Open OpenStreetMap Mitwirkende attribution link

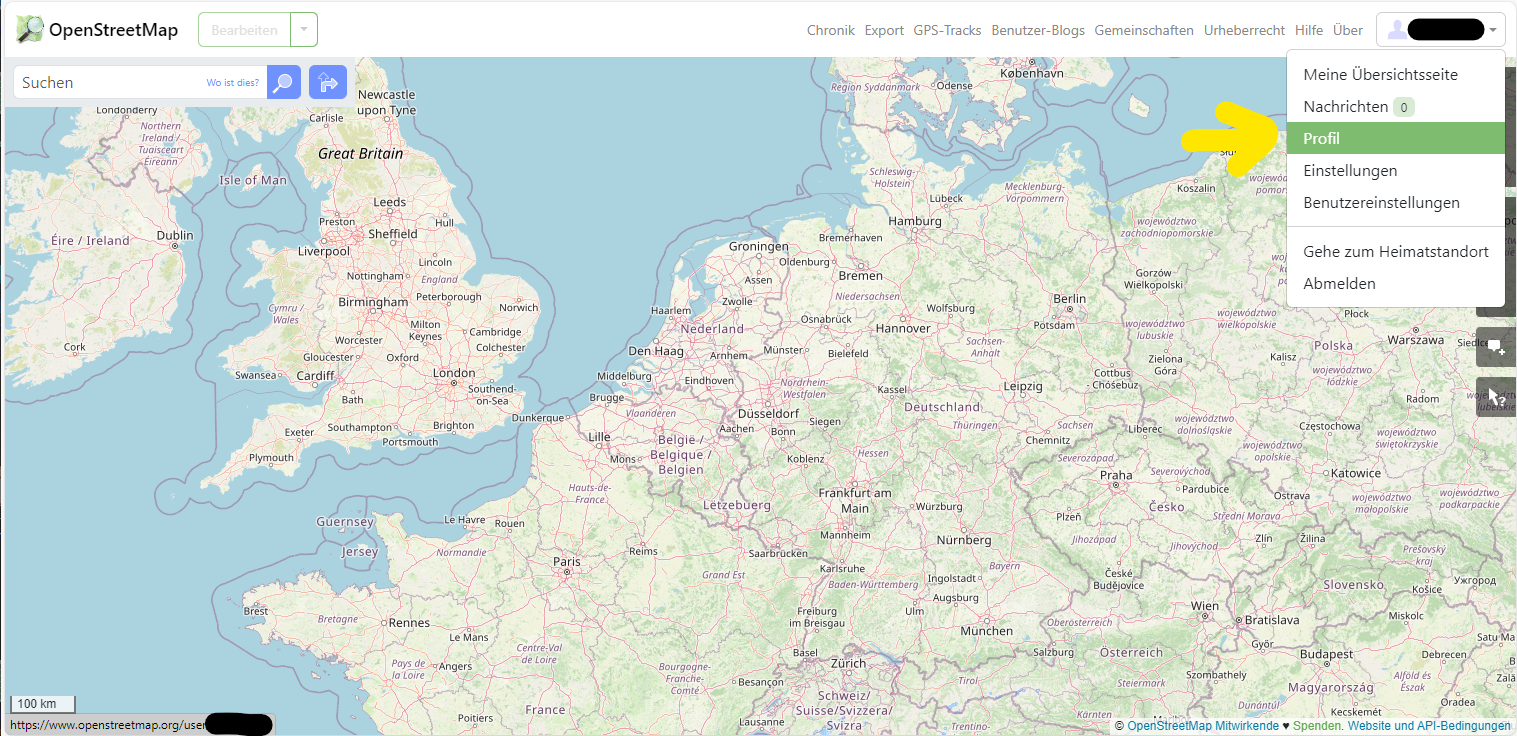tap(1202, 726)
